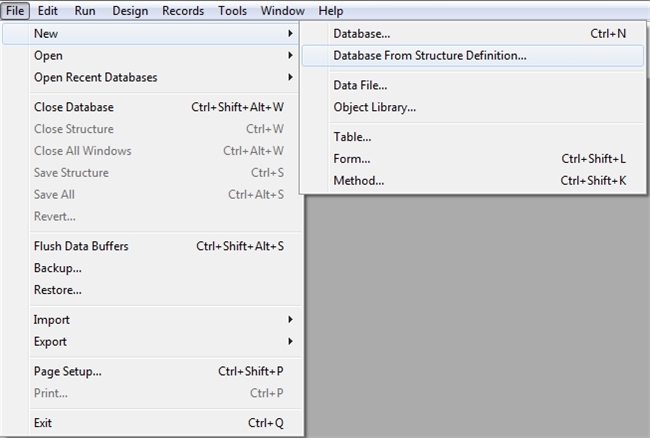Expand Open Recent Databases submenu
The image size is (650, 438).
pyautogui.click(x=95, y=77)
